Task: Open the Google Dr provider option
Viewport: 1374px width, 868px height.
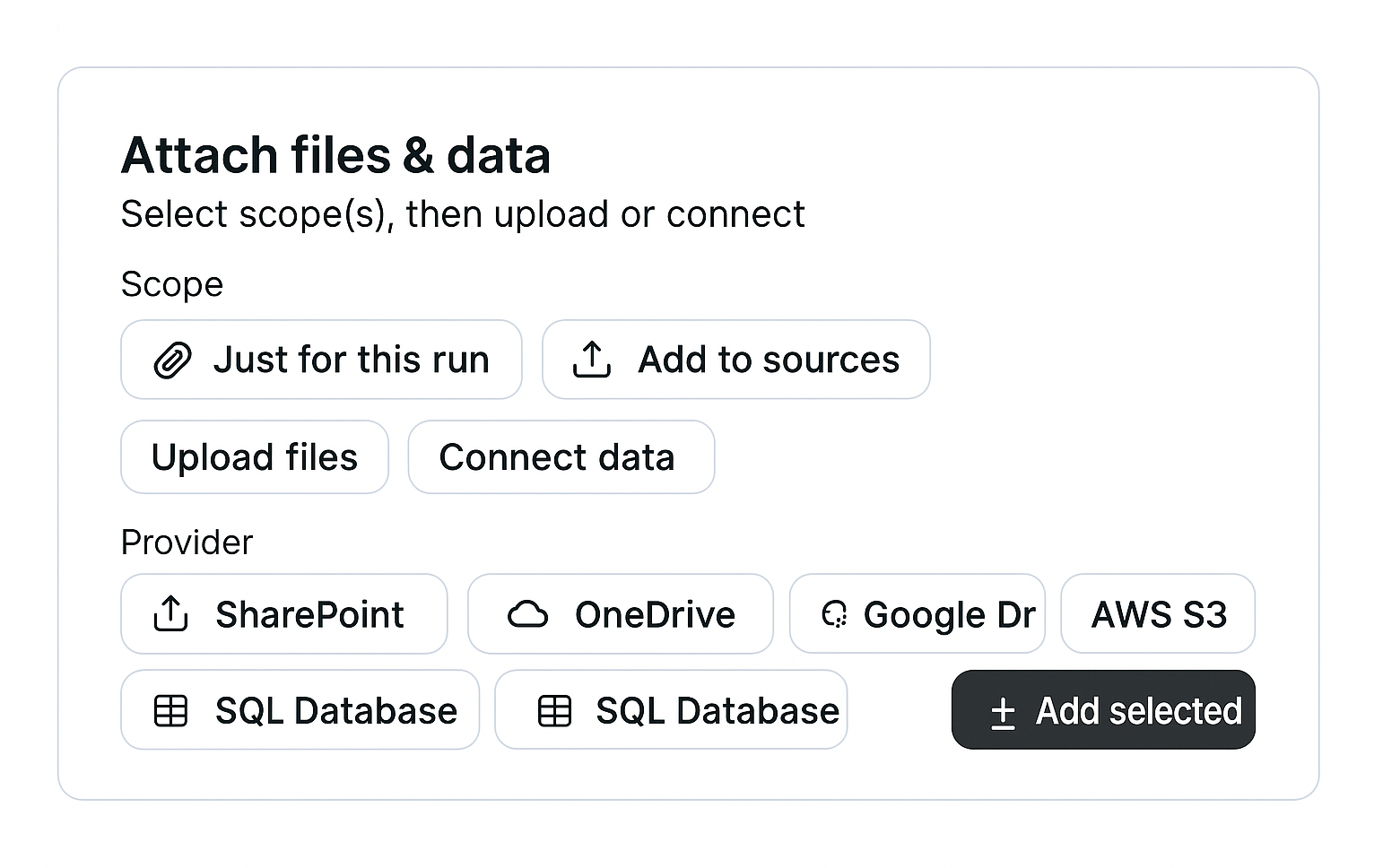Action: click(917, 614)
